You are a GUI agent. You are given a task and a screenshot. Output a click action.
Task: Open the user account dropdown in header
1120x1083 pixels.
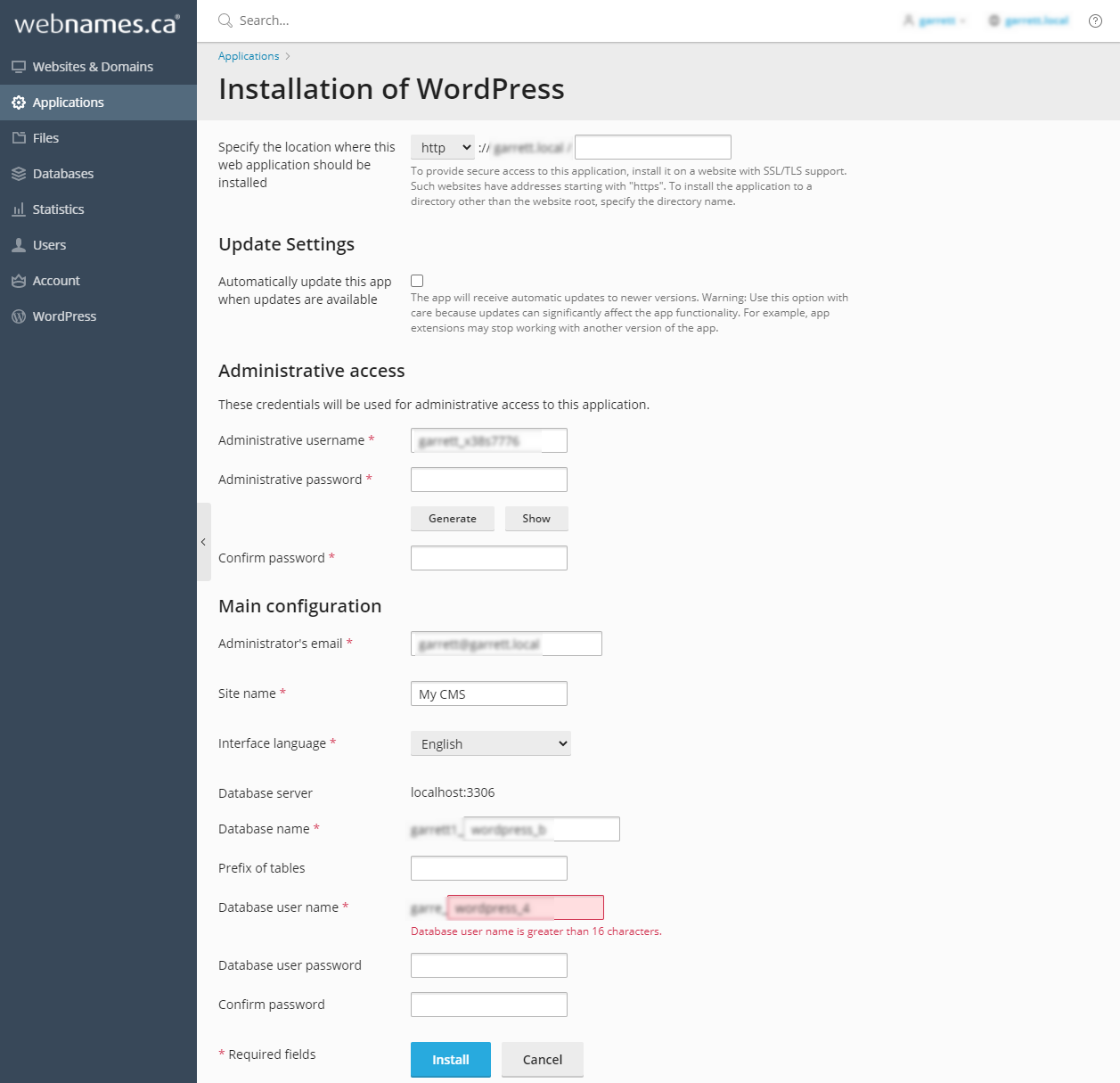click(935, 21)
